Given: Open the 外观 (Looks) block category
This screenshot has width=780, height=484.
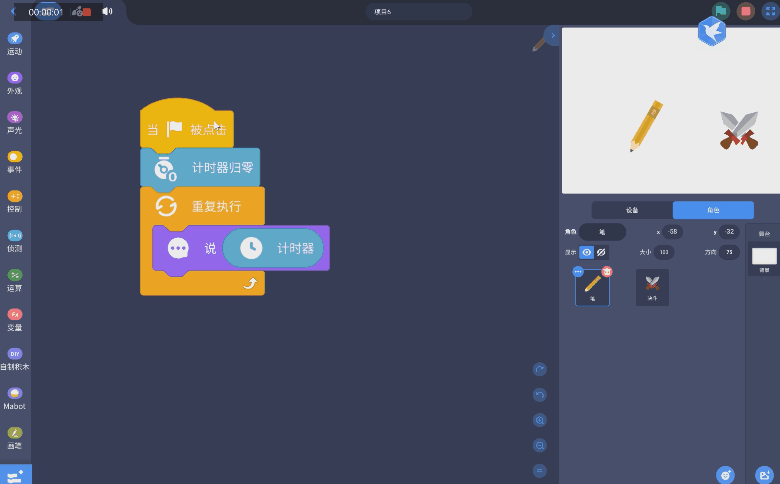Looking at the screenshot, I should [14, 83].
